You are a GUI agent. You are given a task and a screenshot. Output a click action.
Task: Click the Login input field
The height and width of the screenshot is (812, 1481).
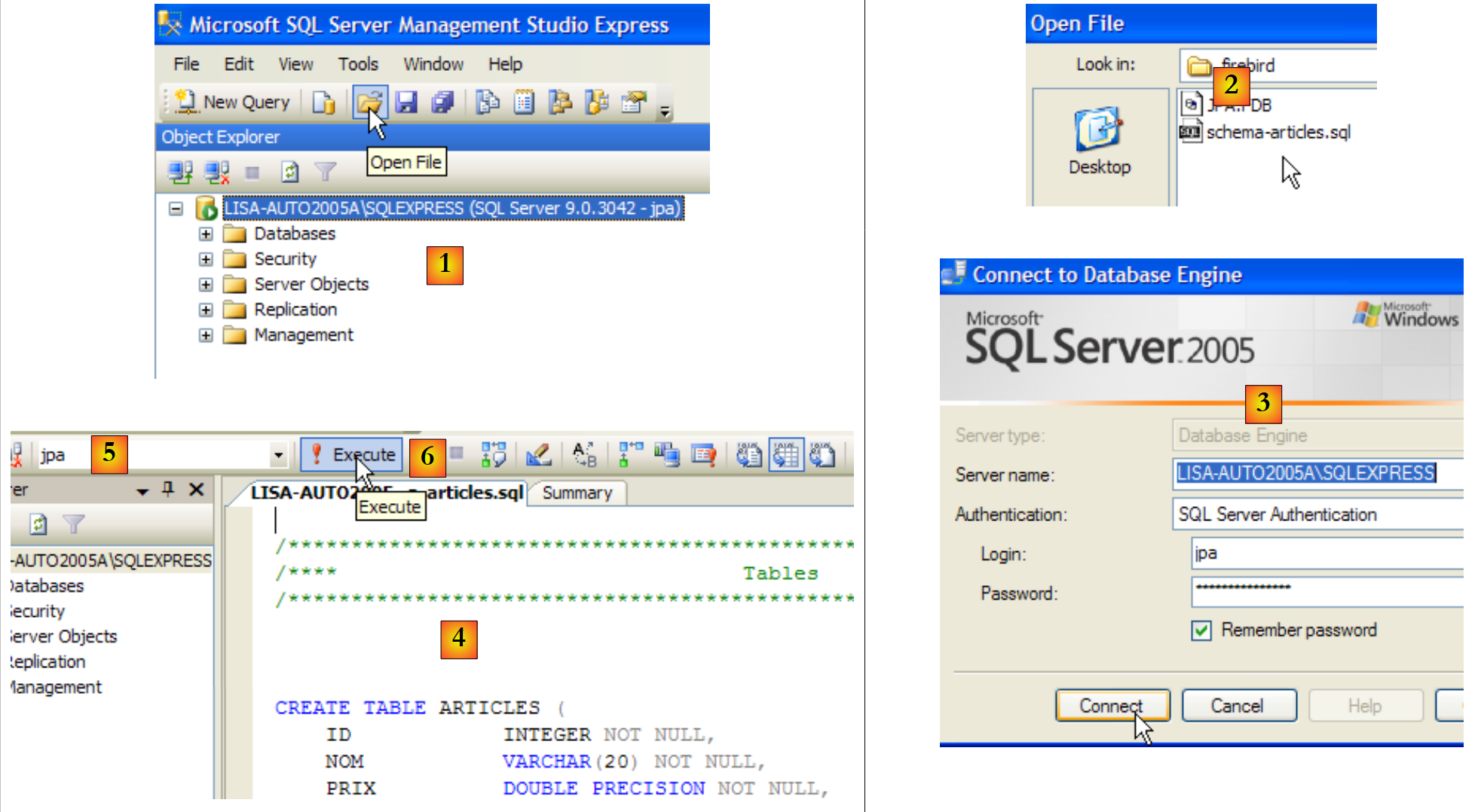[1326, 554]
